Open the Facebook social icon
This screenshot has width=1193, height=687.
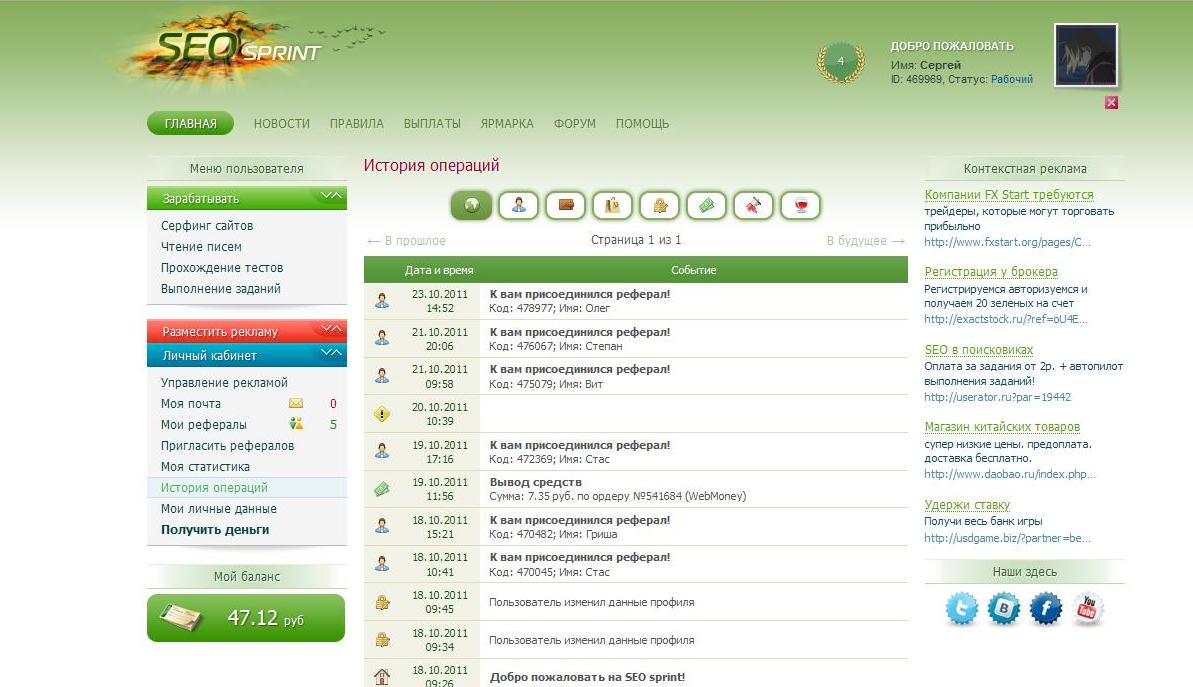pos(1045,609)
